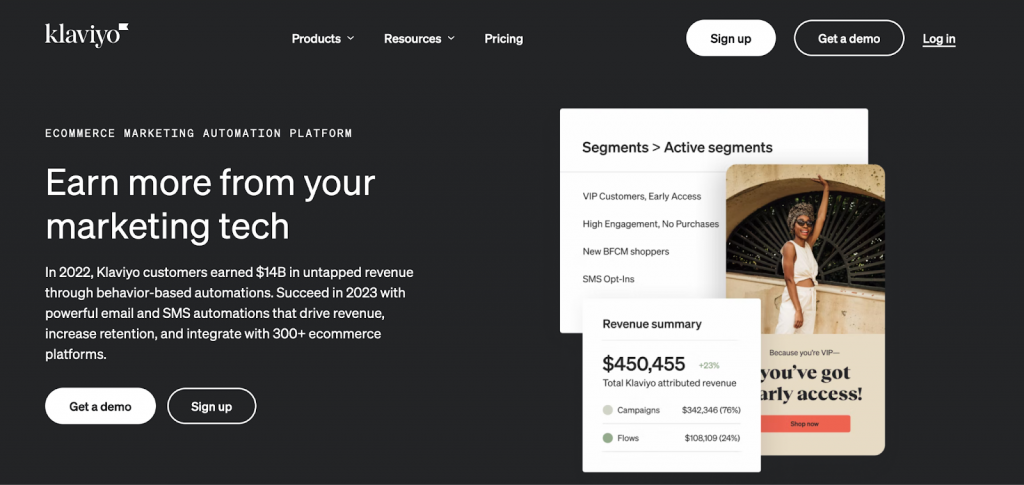Expand the Resources dropdown chevron
This screenshot has width=1024, height=485.
tap(451, 39)
